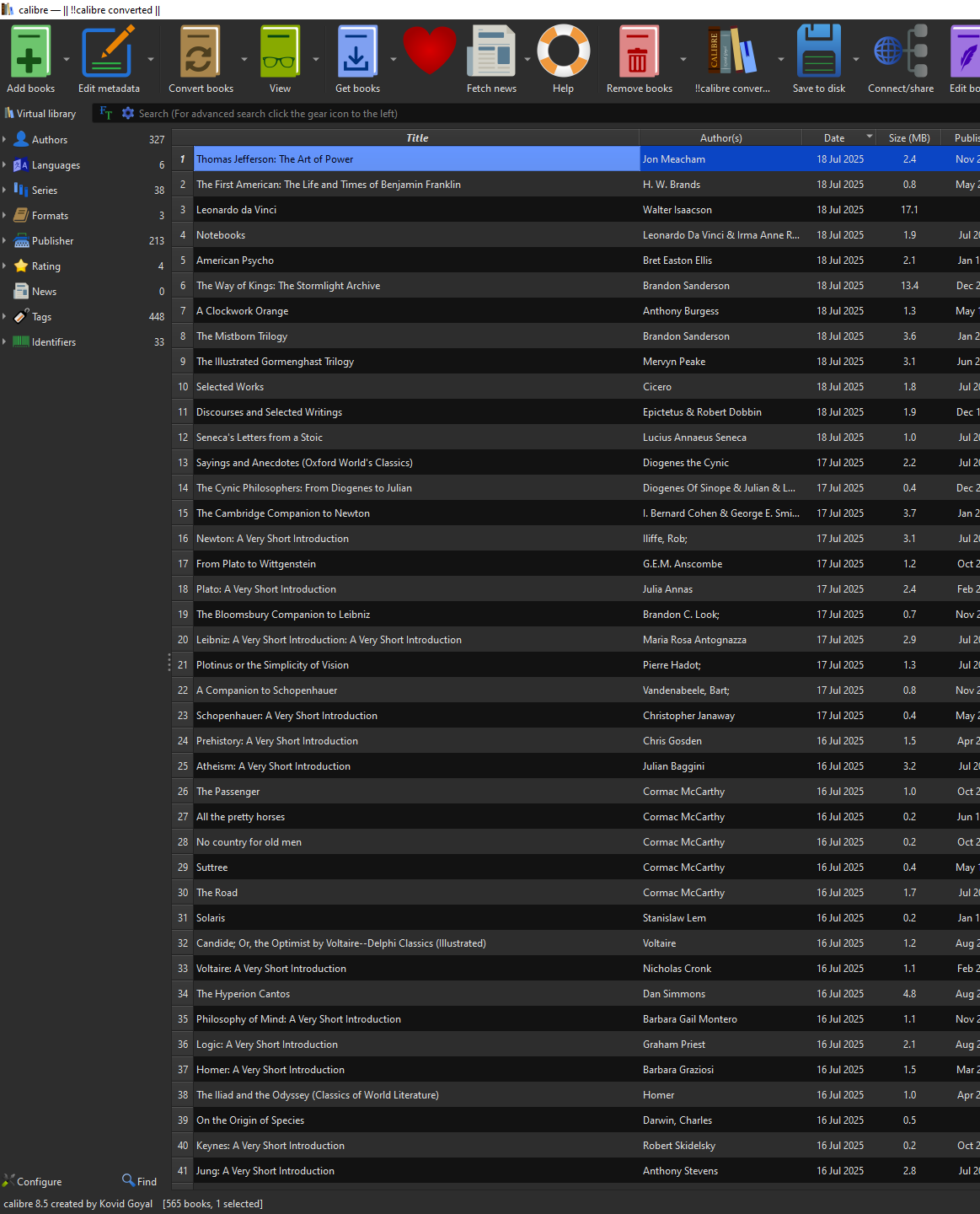Click the Tags icon
980x1214 pixels.
pyautogui.click(x=21, y=316)
